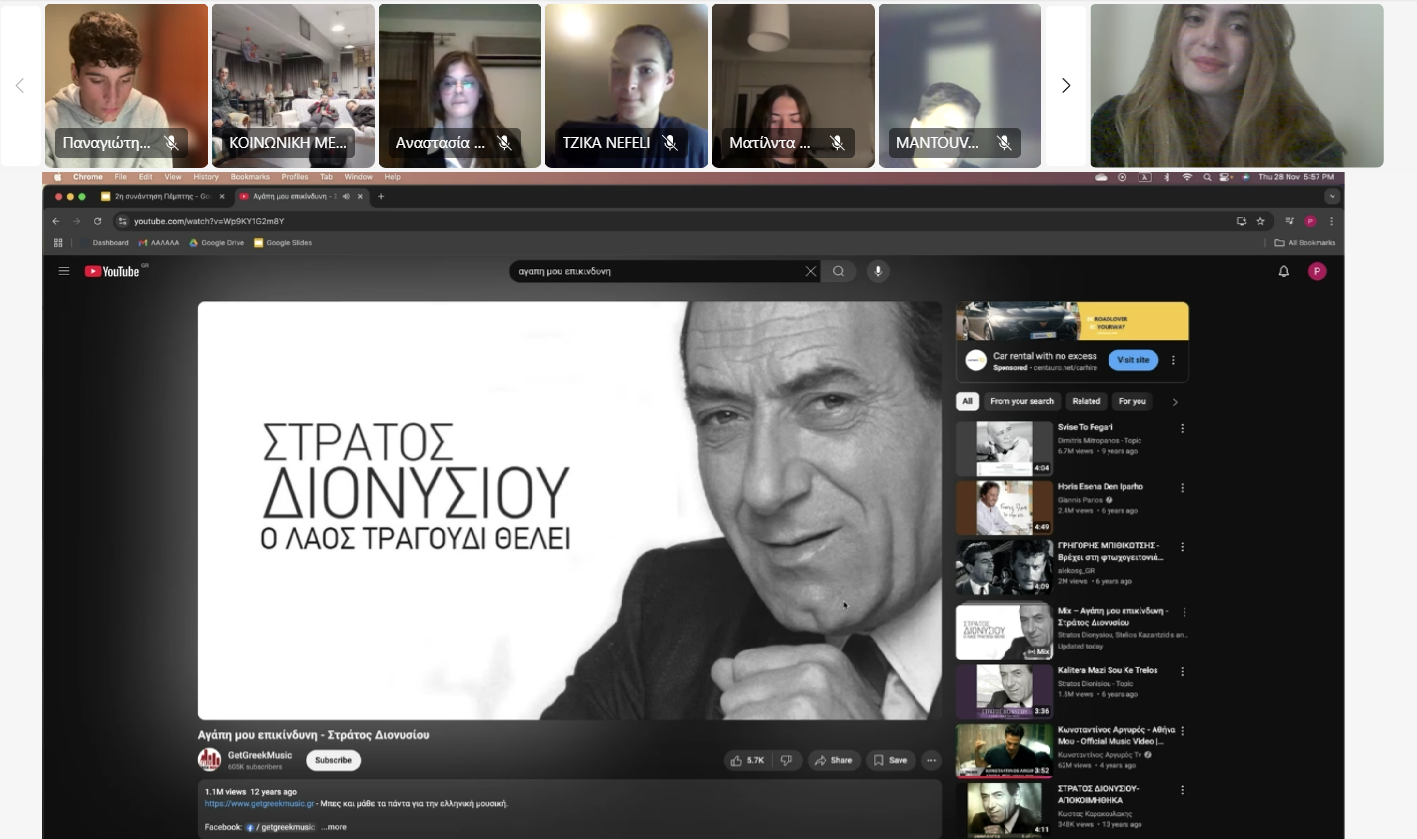Click the main Στράτος Διονυσίου video player

(570, 510)
